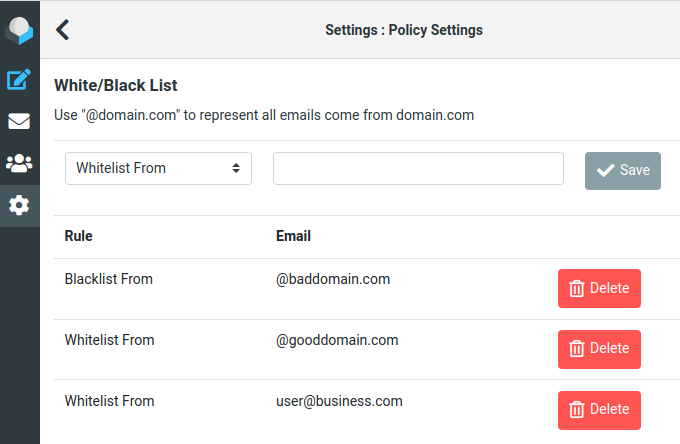Select the settings gear icon
The width and height of the screenshot is (680, 444).
[x=19, y=205]
